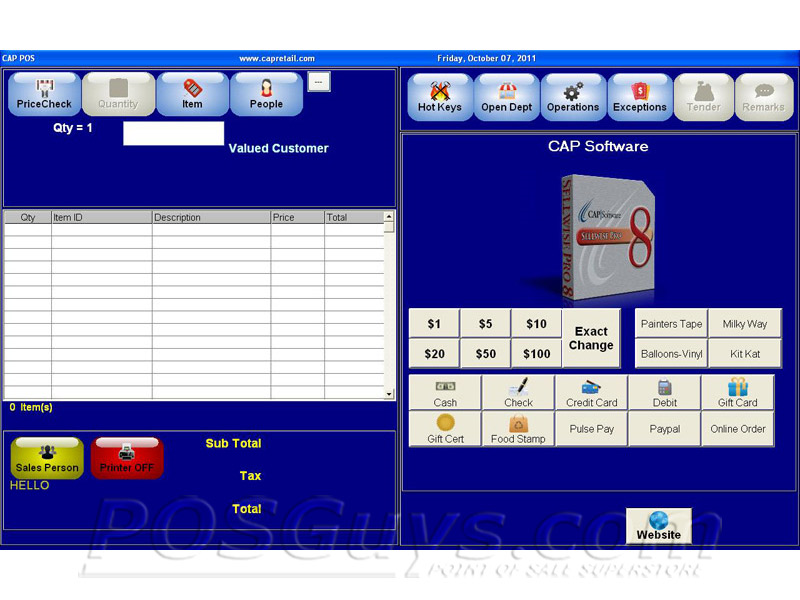Open the PriceCheck function
This screenshot has width=800, height=600.
point(44,94)
